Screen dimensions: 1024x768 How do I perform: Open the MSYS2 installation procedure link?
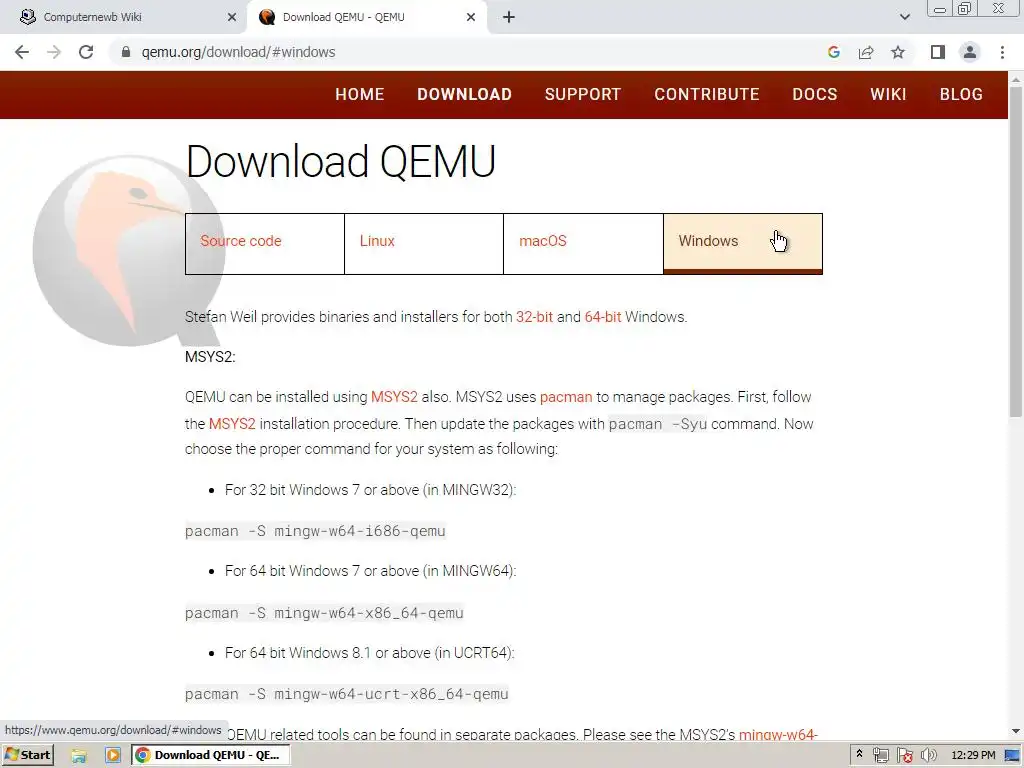coord(232,424)
